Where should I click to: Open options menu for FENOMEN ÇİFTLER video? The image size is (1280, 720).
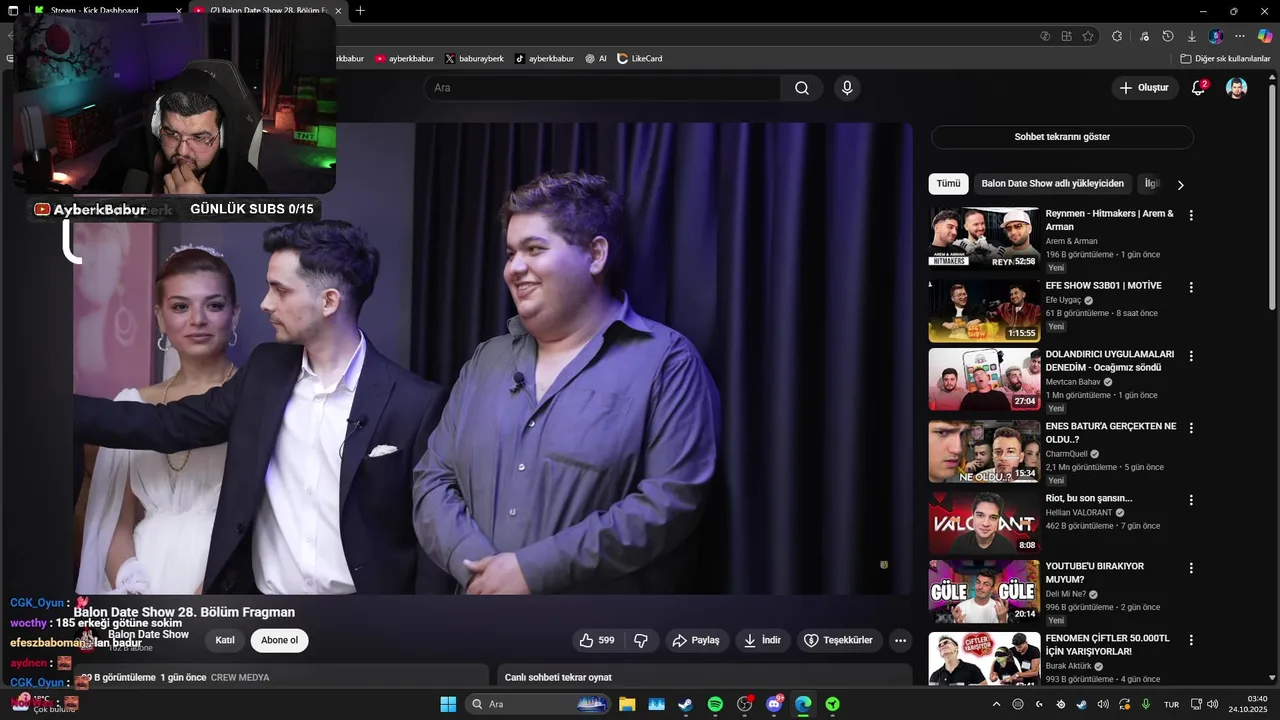pyautogui.click(x=1190, y=640)
